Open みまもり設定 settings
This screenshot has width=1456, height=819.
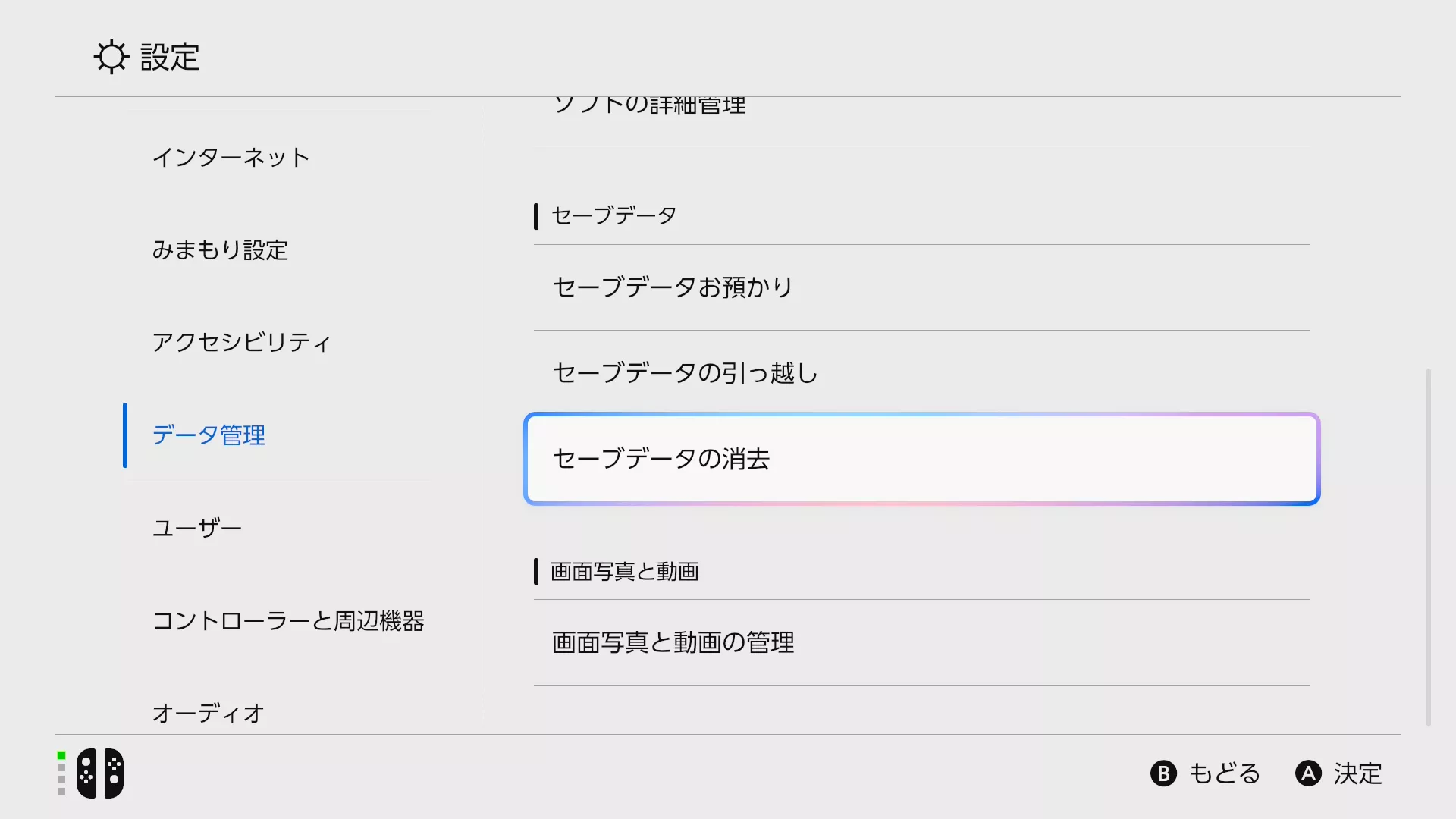point(221,250)
